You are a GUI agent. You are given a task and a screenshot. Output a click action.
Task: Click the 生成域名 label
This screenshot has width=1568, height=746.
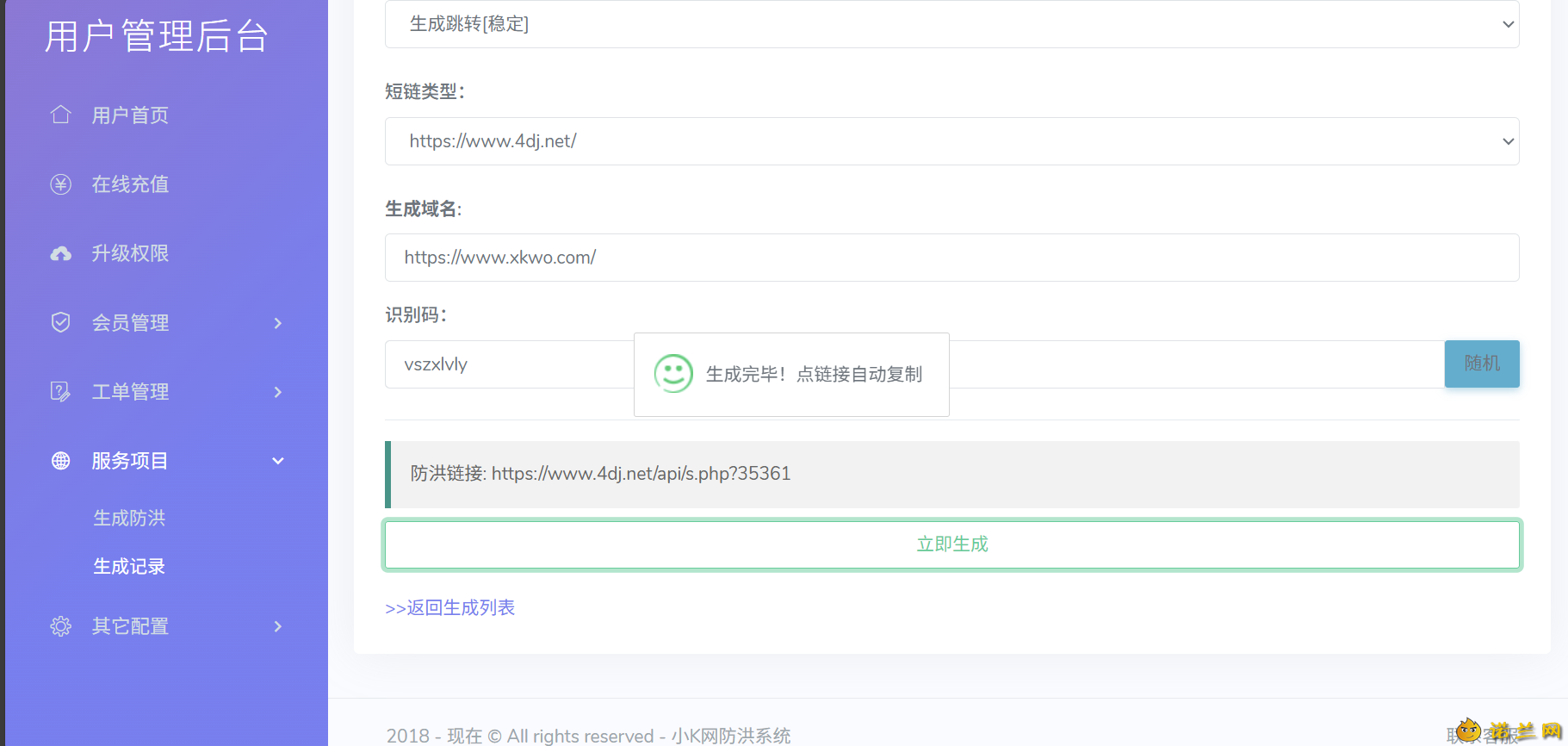click(423, 208)
